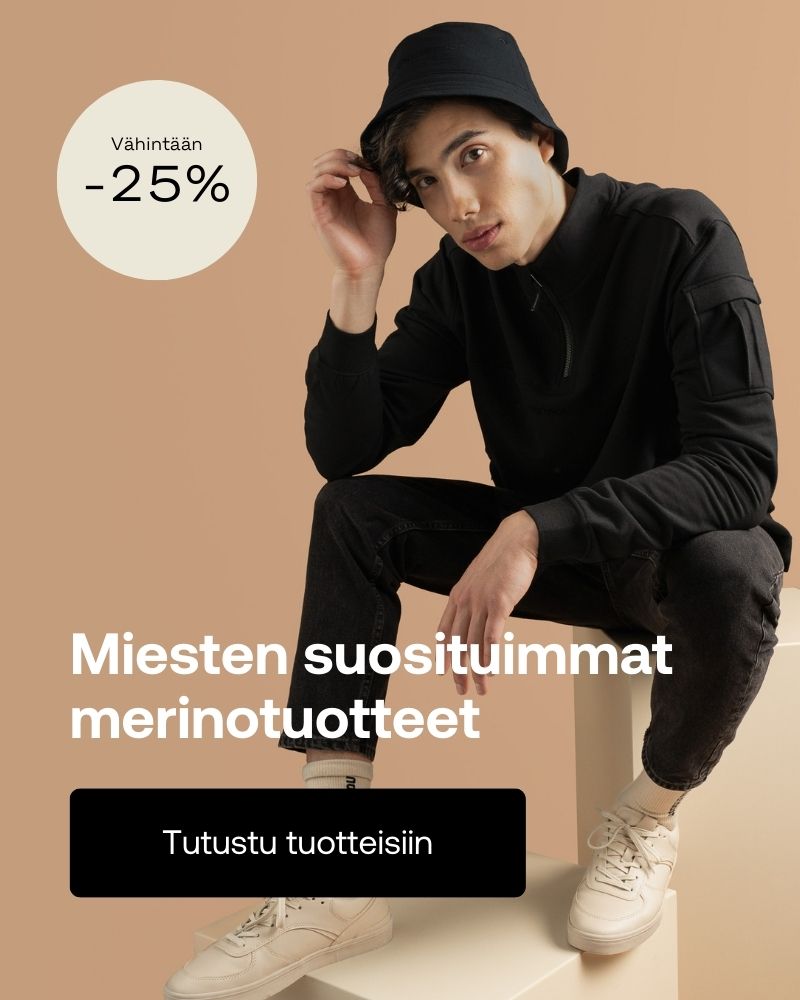Viewport: 800px width, 1000px height.
Task: Click the "merinotuotteet" headline word
Action: (x=275, y=719)
